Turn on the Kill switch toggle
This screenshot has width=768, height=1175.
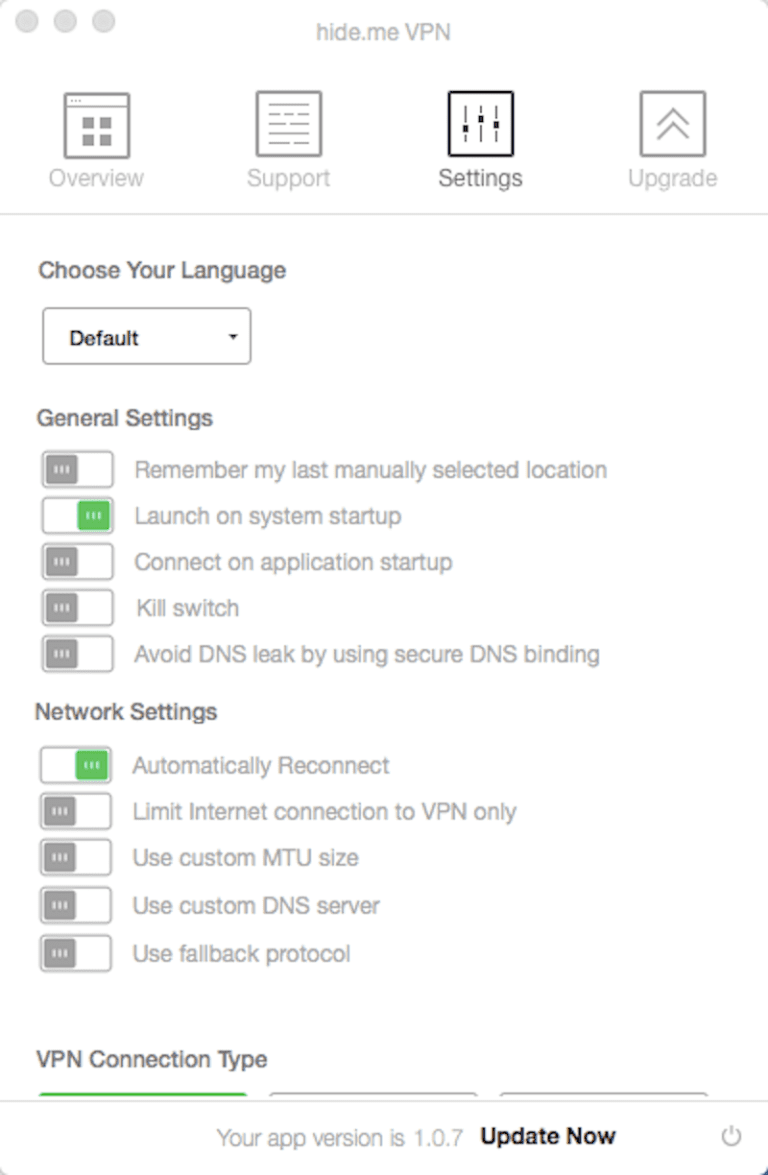[x=77, y=608]
